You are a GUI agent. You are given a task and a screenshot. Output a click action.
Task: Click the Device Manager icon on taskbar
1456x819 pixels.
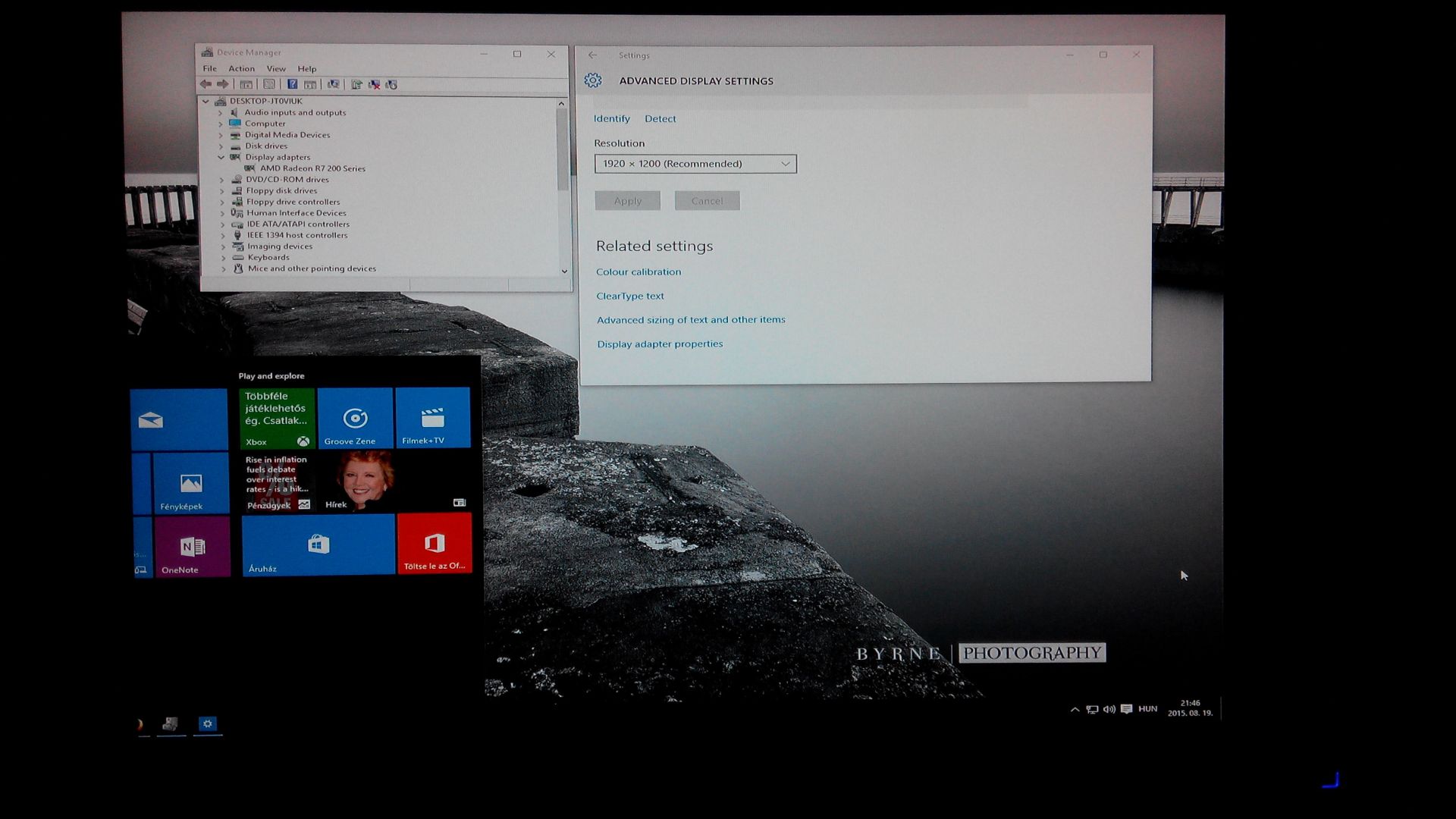(x=171, y=725)
